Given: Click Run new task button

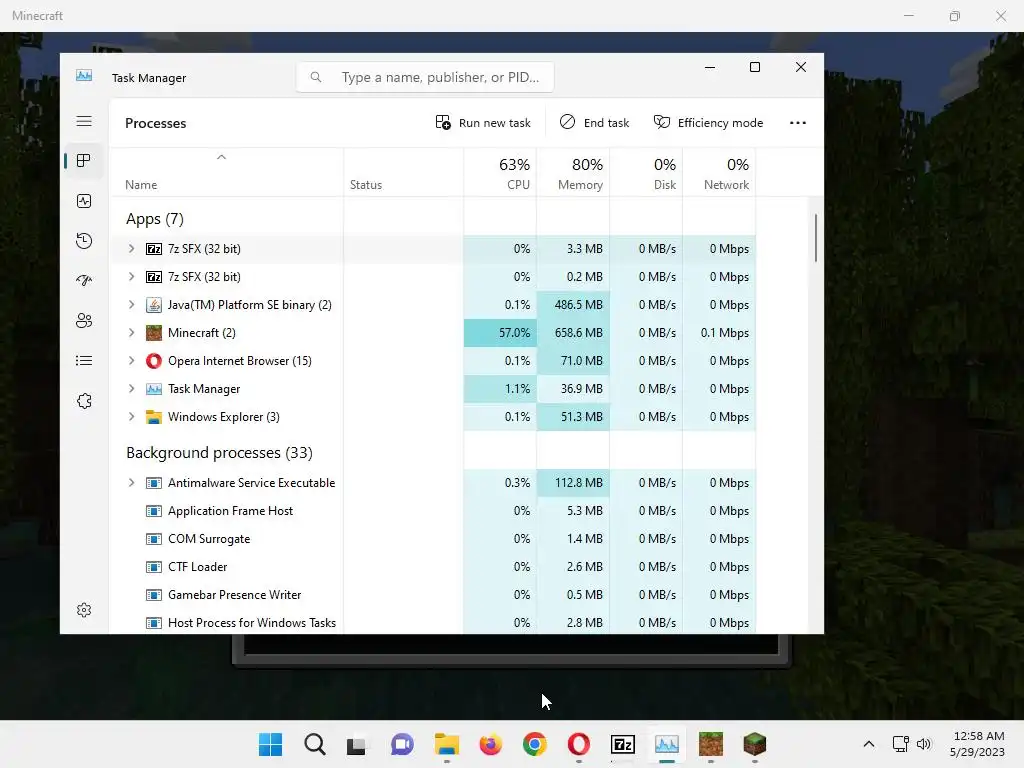Looking at the screenshot, I should click(483, 123).
